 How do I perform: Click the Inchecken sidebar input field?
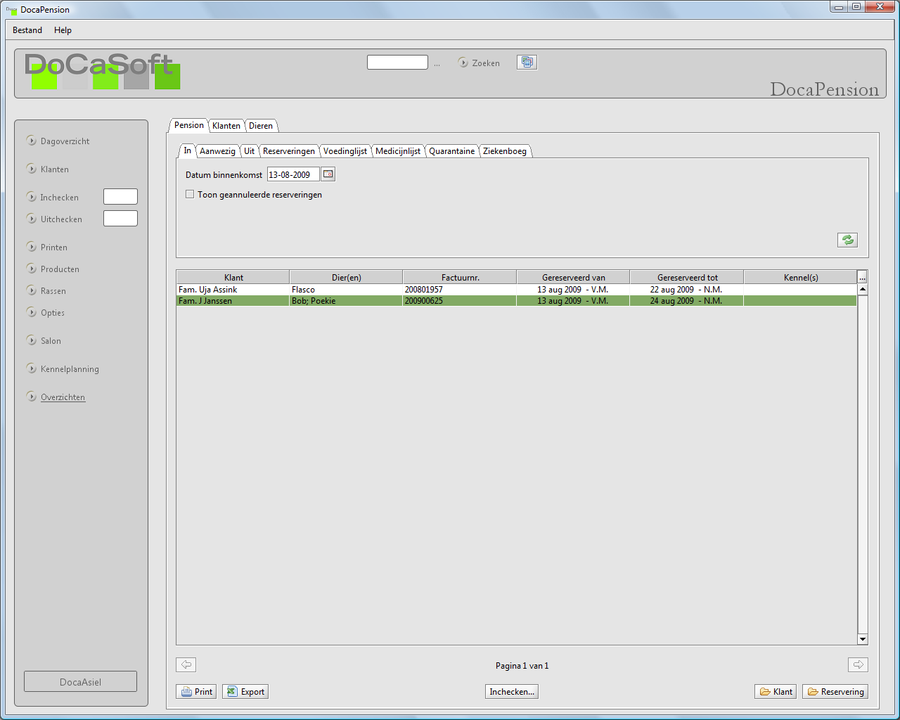pos(120,196)
